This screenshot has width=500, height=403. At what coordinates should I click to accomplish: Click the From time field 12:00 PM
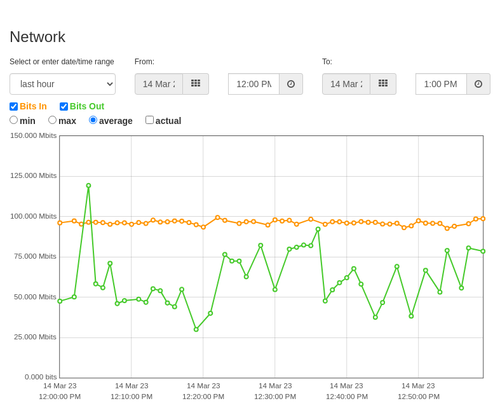click(254, 84)
